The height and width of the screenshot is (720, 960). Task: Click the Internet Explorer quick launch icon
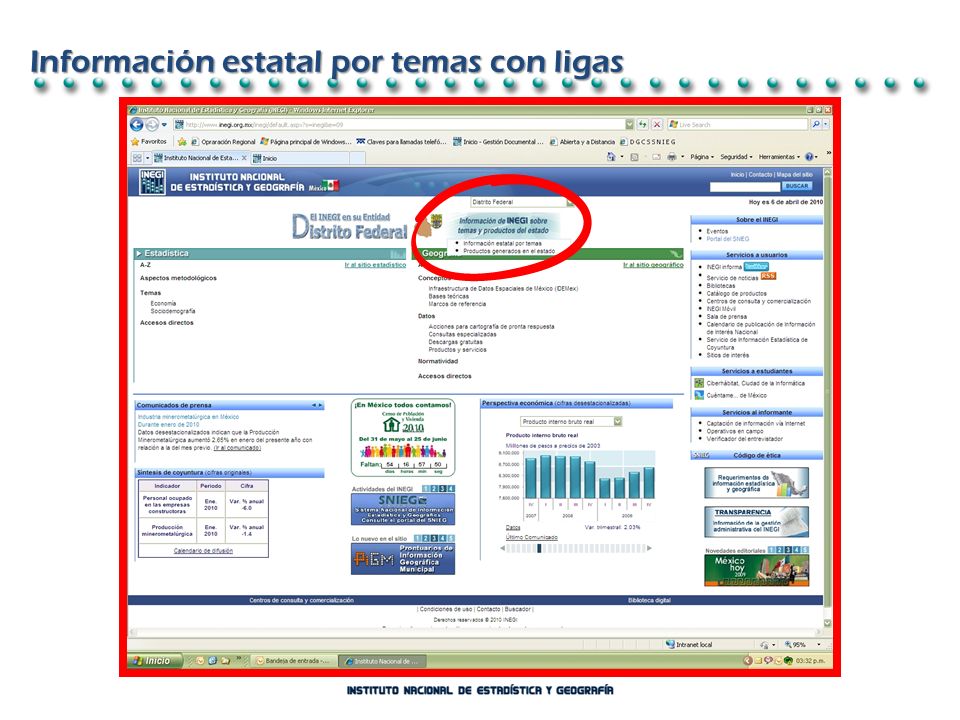click(212, 661)
